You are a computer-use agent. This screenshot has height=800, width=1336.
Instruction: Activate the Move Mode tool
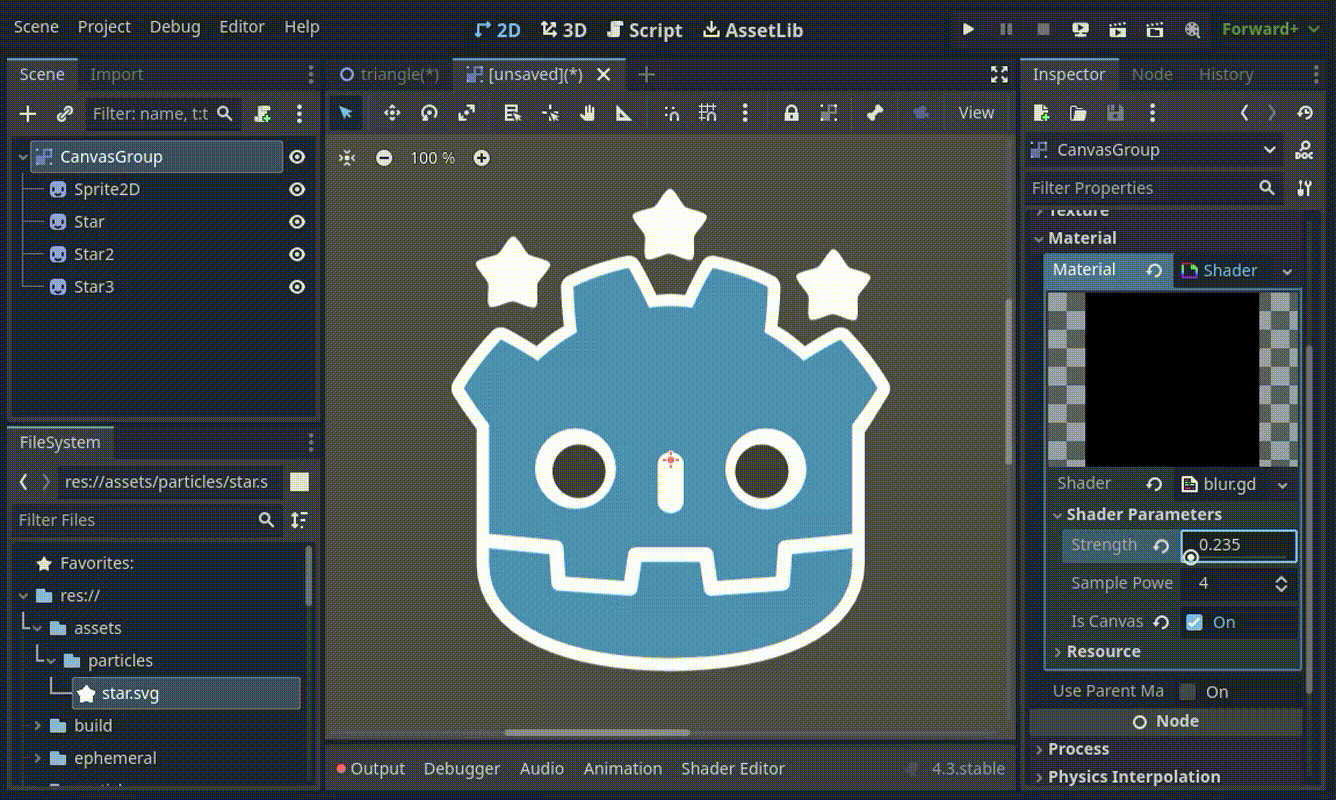tap(392, 113)
